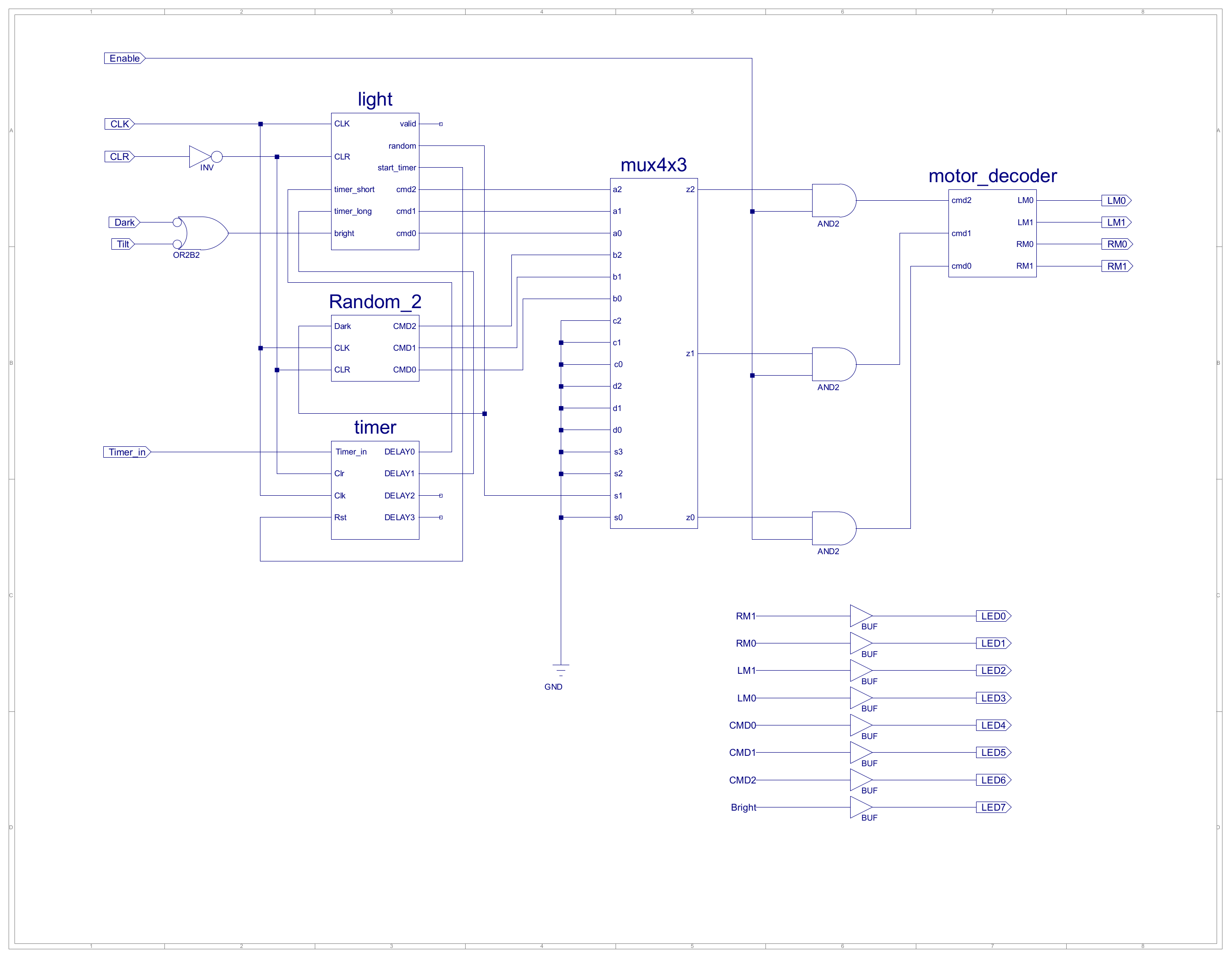Click the LED4 output port marker
1232x957 pixels.
coord(993,725)
